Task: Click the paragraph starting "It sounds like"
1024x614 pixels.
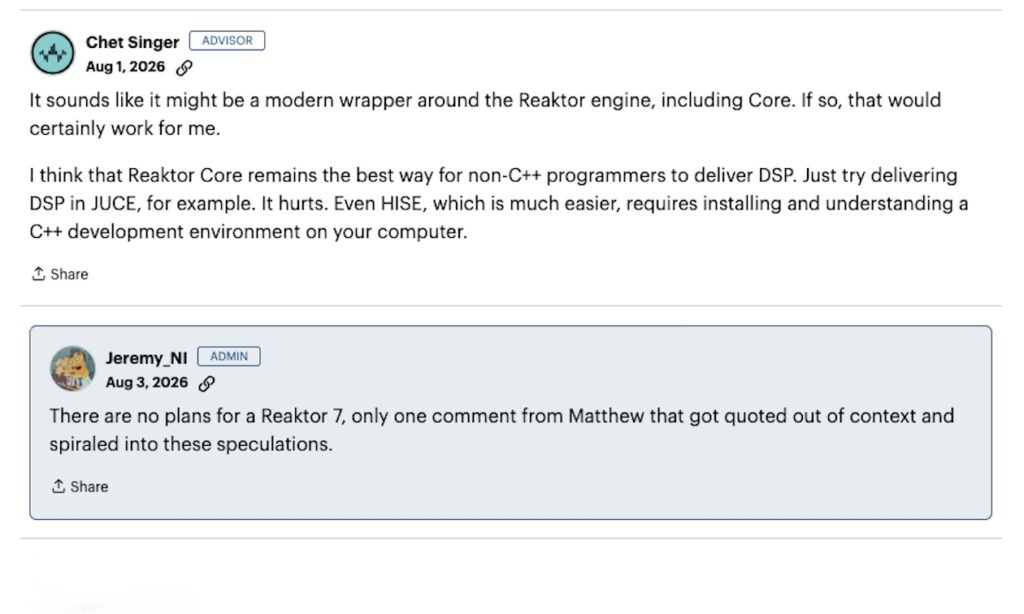Action: [x=485, y=114]
